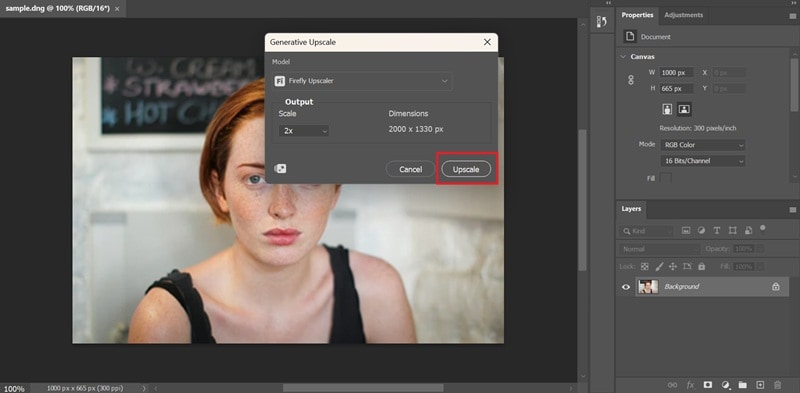Viewport: 800px width, 393px height.
Task: Open the Firefly Upscaler model dropdown
Action: point(363,81)
